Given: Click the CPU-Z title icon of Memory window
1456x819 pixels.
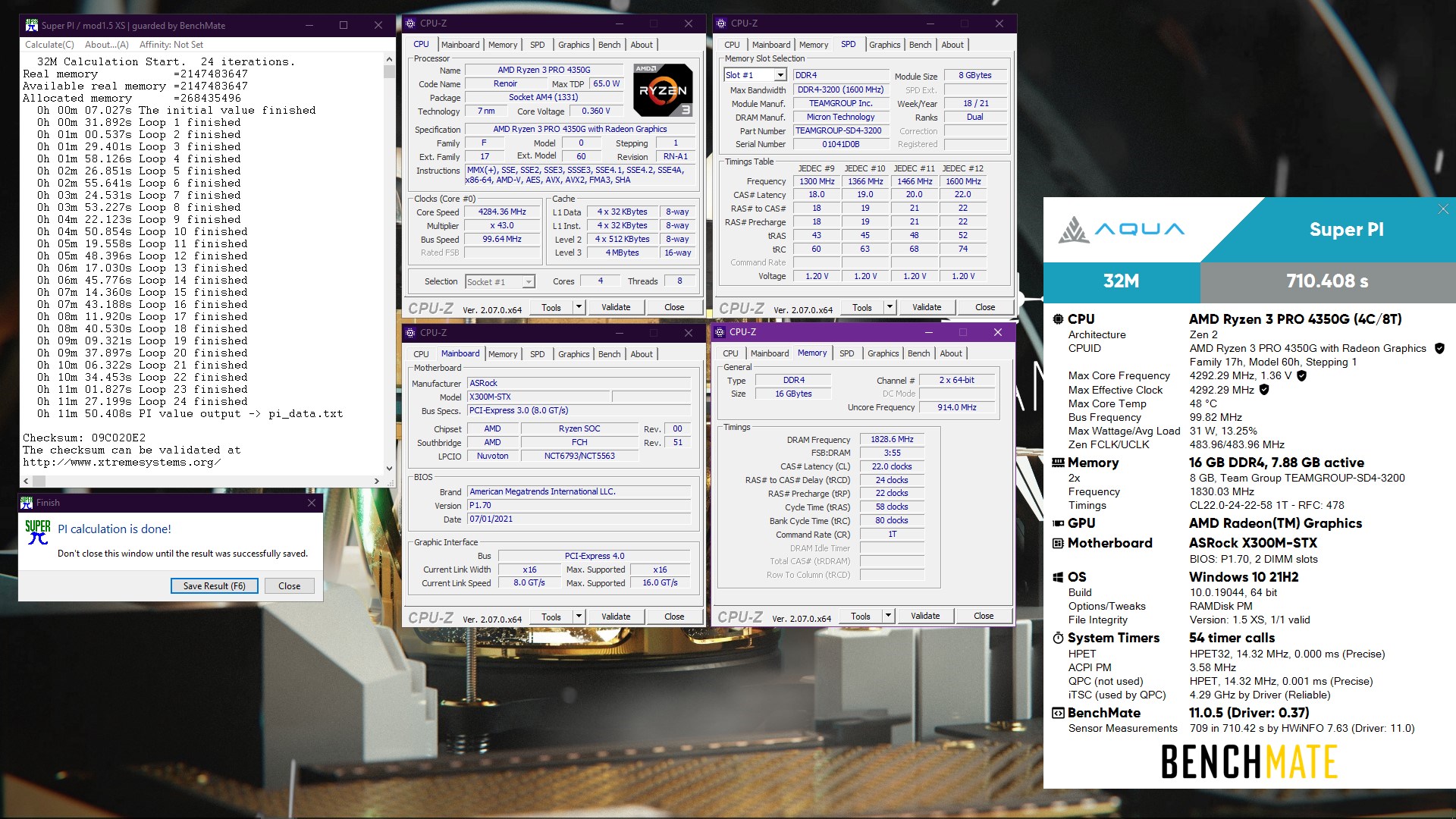Looking at the screenshot, I should [720, 332].
